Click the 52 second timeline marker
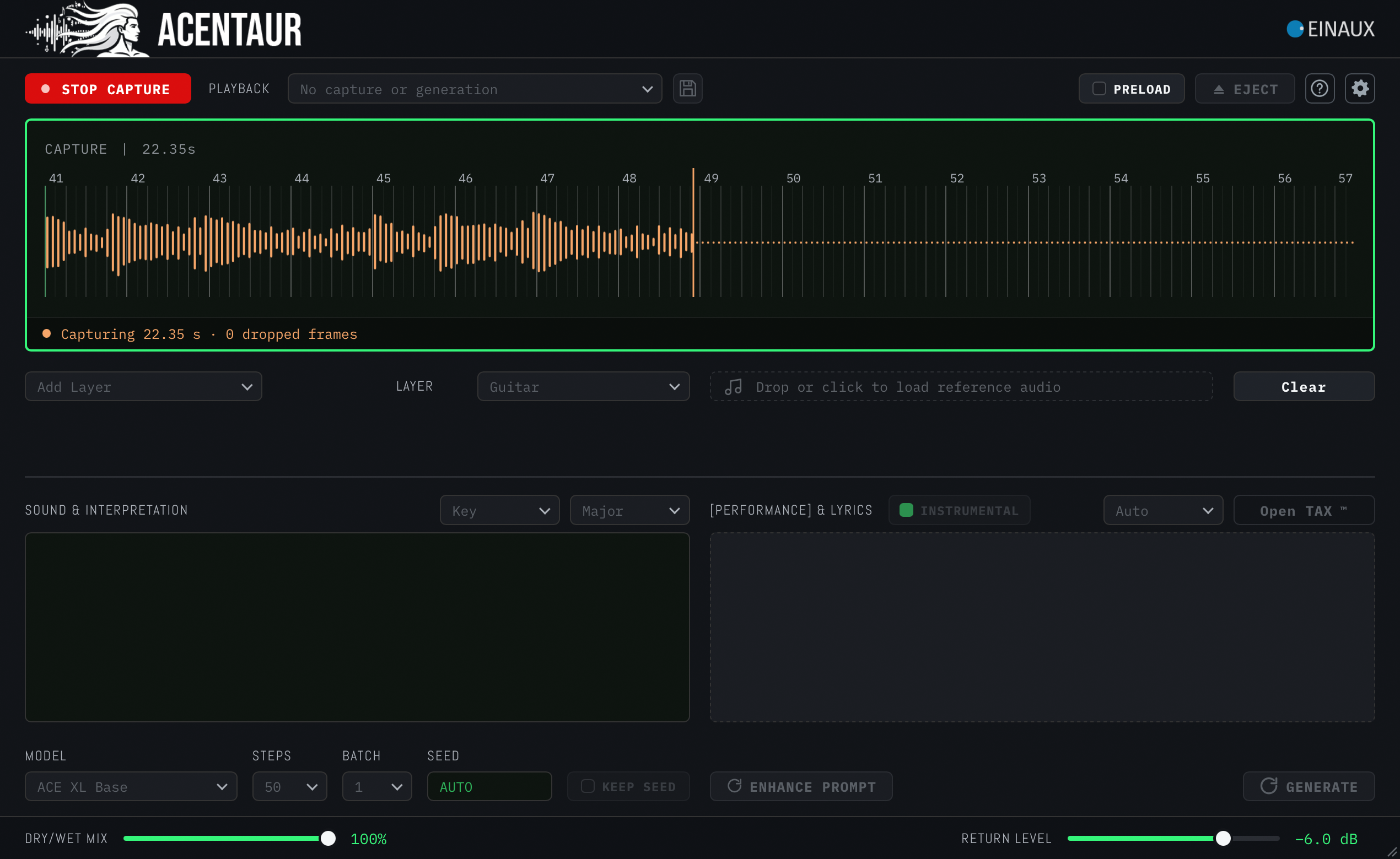This screenshot has height=859, width=1400. point(957,179)
